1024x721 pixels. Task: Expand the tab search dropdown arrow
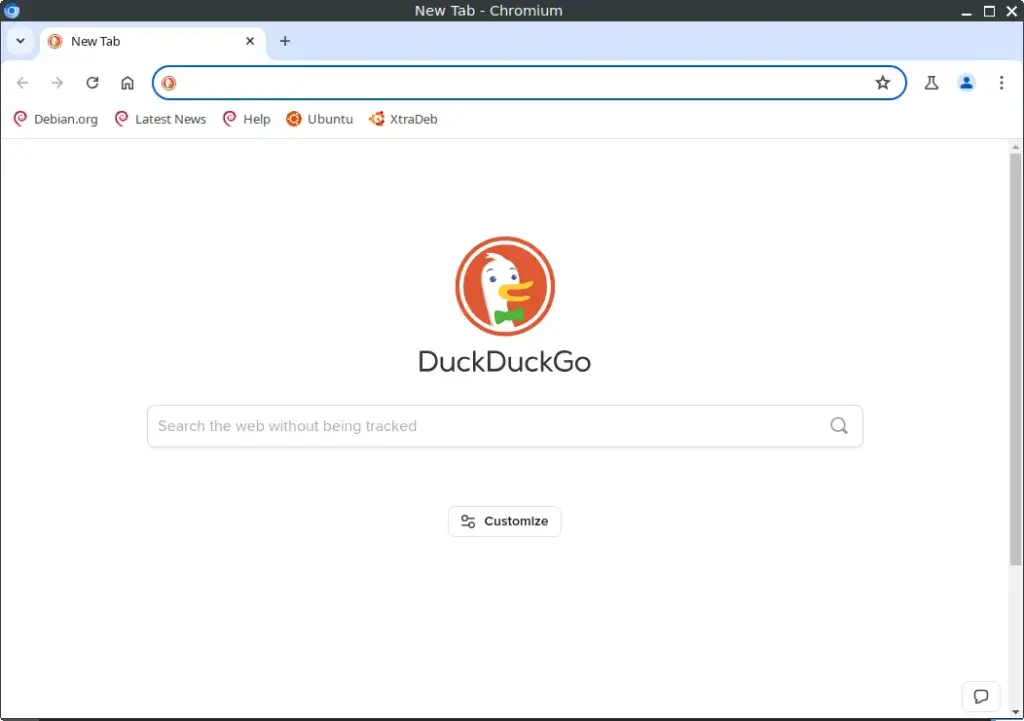(20, 41)
